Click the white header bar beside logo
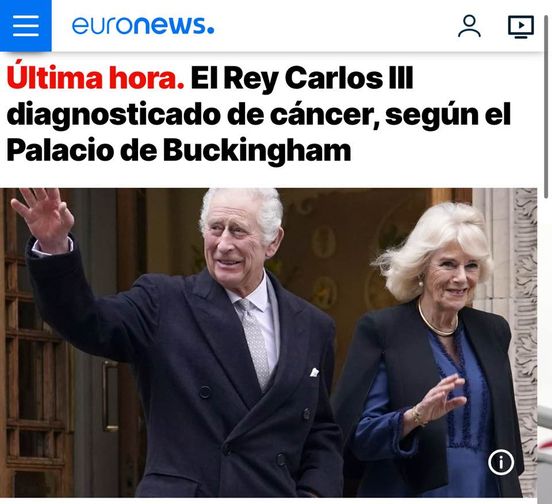The width and height of the screenshot is (552, 504). tap(334, 26)
